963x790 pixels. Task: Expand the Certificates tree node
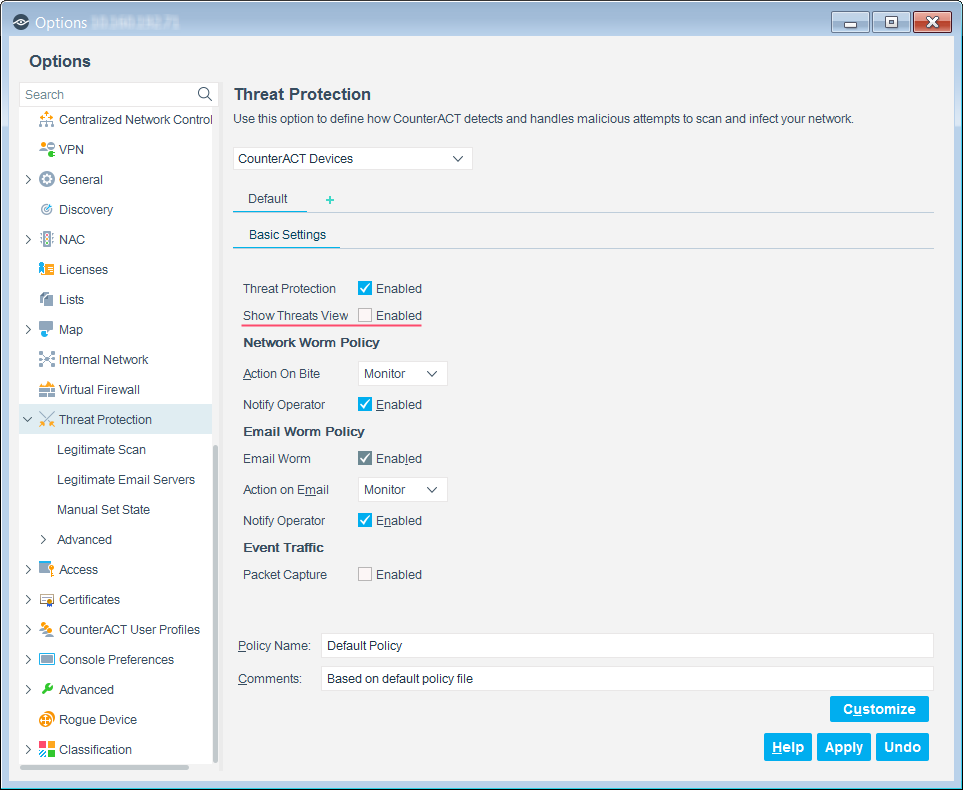coord(28,600)
